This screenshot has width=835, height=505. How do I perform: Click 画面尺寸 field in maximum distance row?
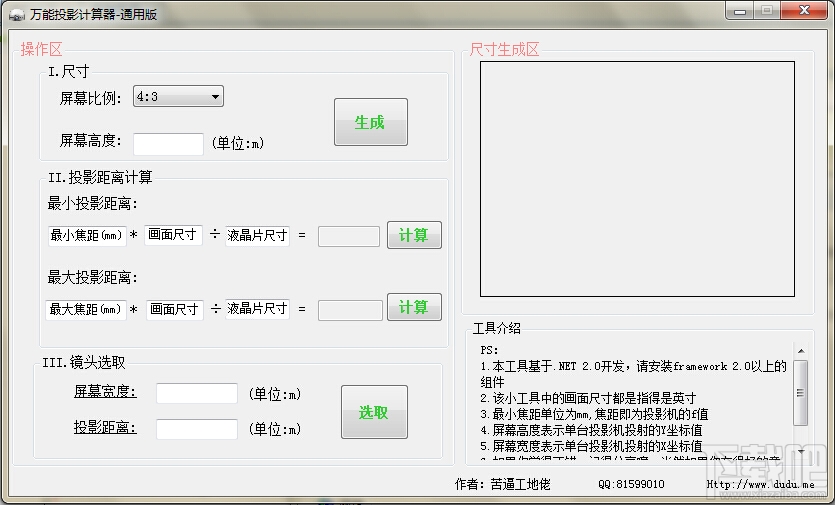pyautogui.click(x=175, y=309)
